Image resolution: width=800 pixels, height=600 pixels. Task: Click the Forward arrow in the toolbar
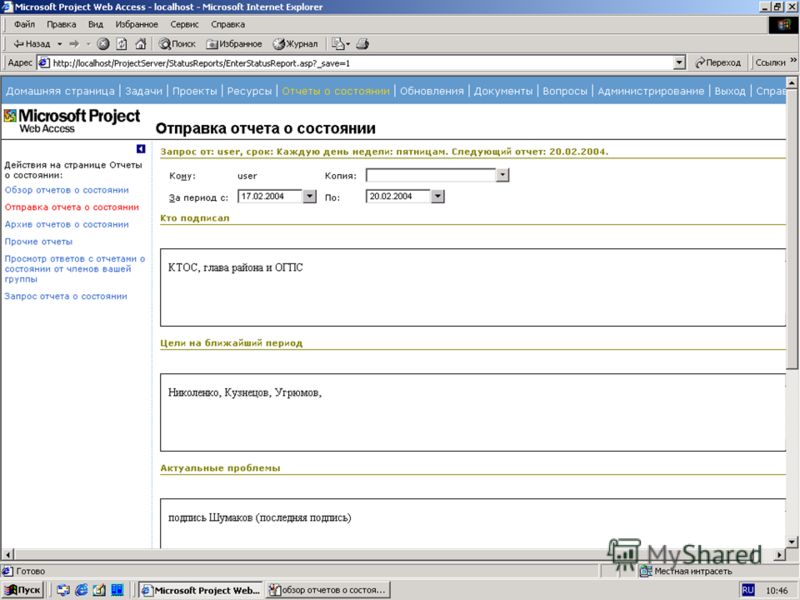(x=74, y=44)
